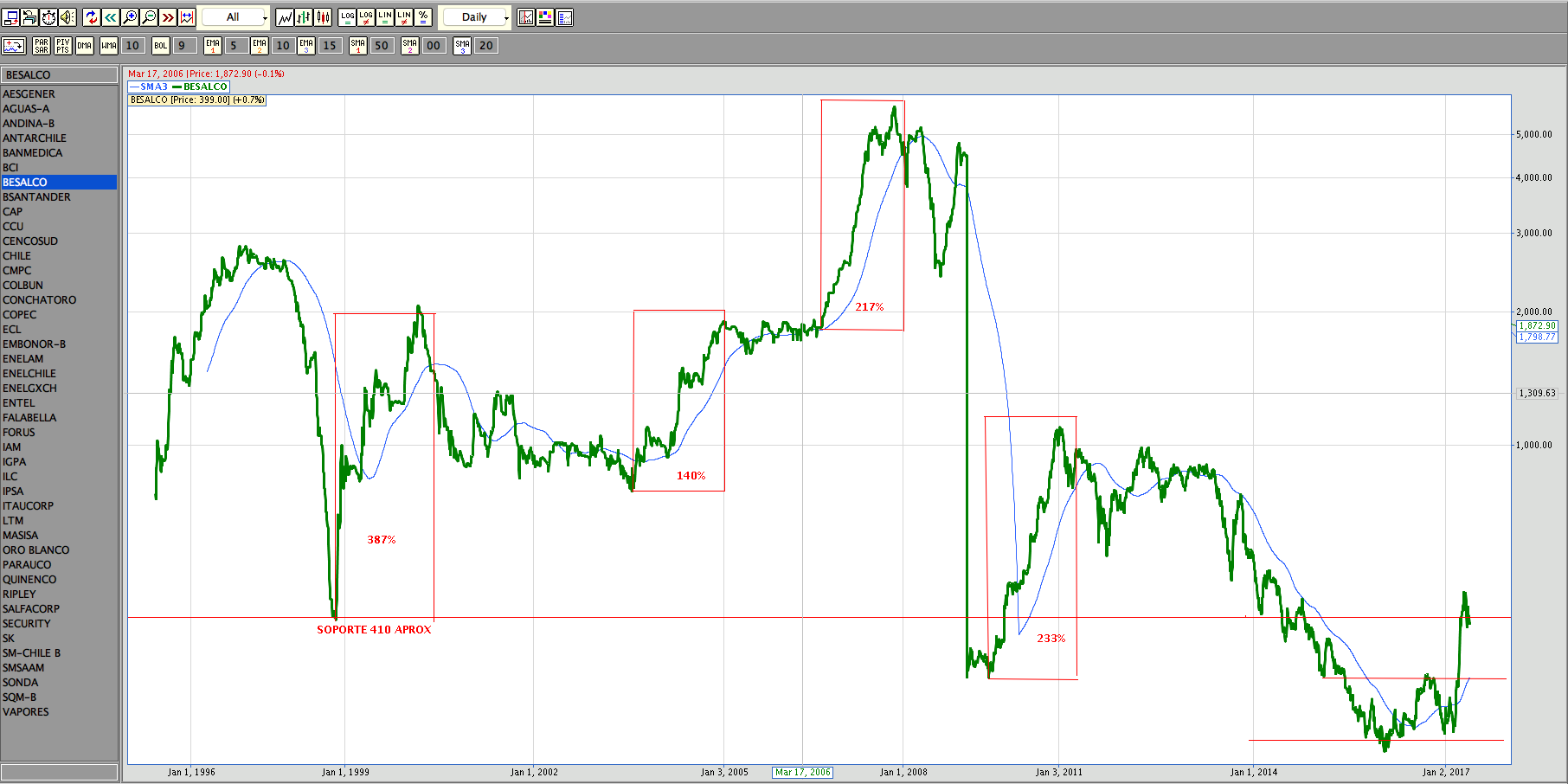Screen dimensions: 1568x784
Task: Toggle EMA 3 moving average
Action: (306, 46)
